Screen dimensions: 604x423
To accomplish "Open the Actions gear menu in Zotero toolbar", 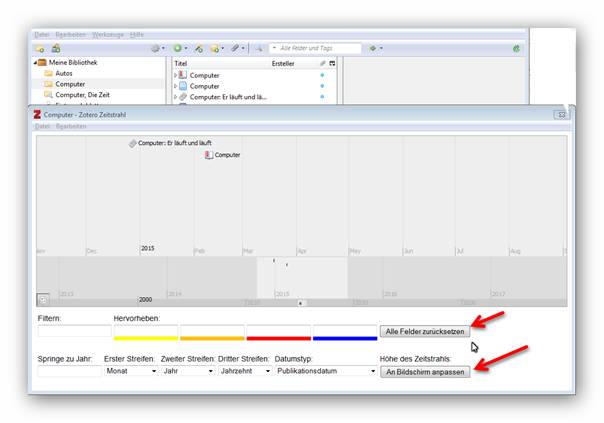I will click(158, 49).
